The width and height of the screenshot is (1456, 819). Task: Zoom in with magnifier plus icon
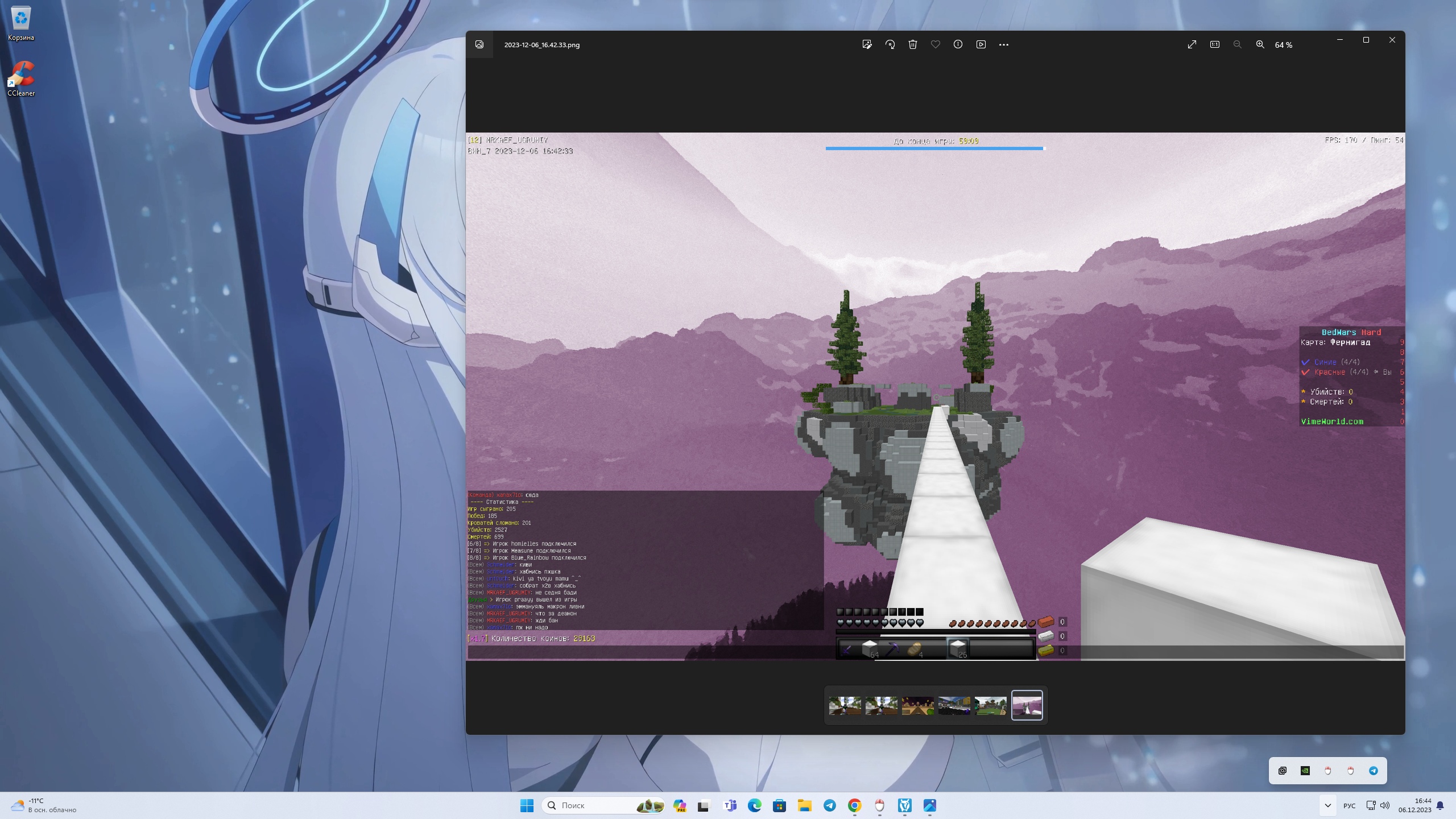[x=1260, y=44]
